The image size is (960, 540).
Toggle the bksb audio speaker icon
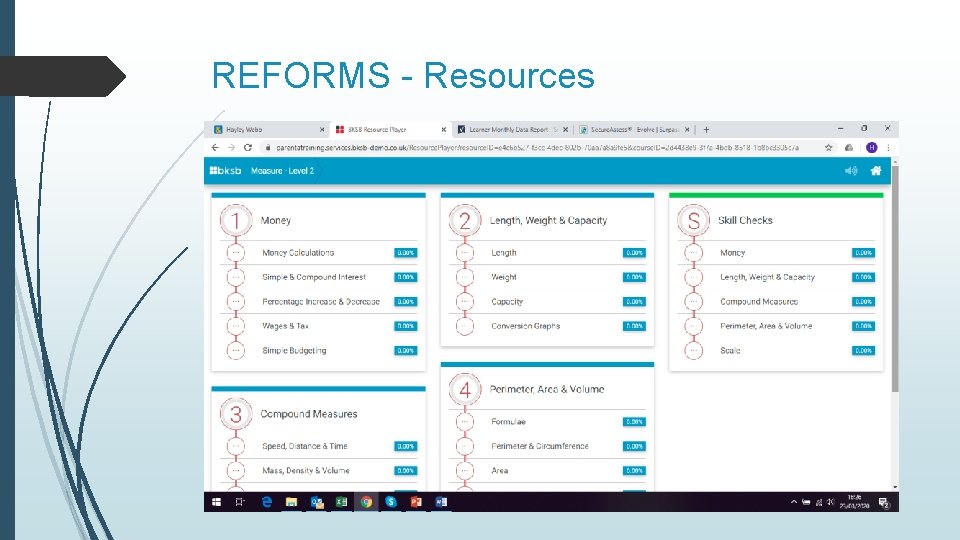pos(851,171)
